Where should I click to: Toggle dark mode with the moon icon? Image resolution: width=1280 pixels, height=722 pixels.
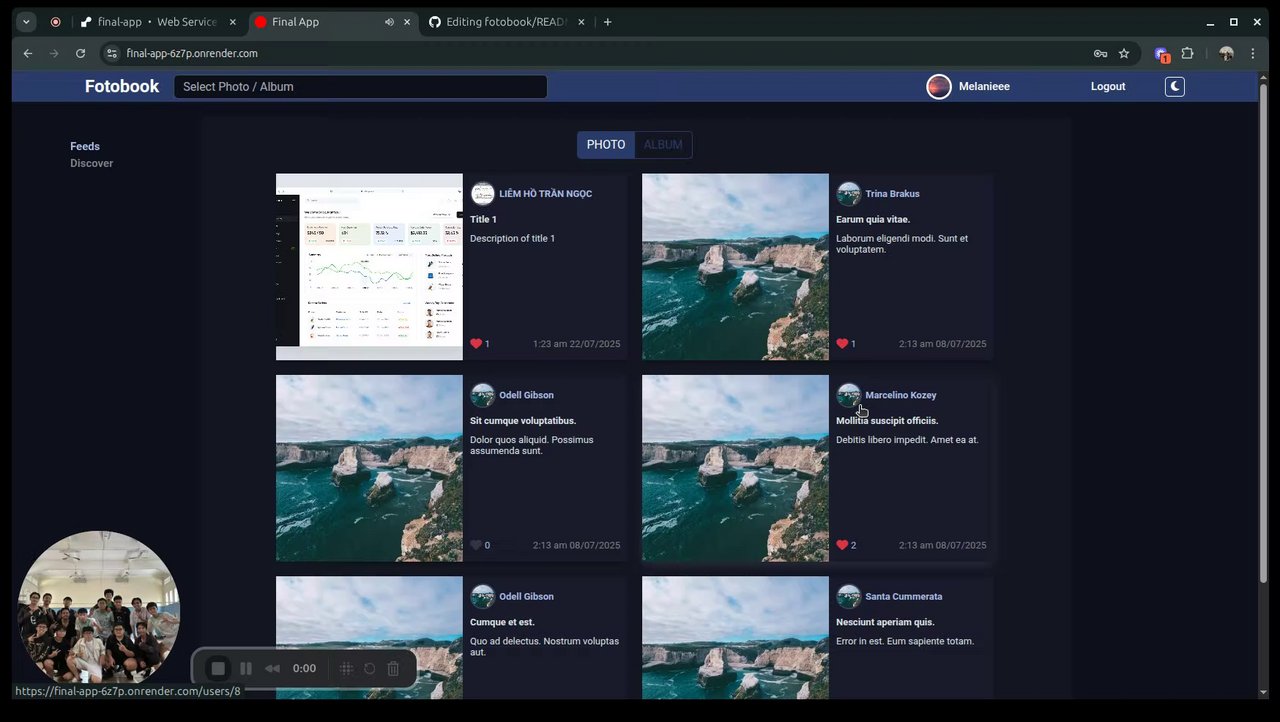(1175, 87)
